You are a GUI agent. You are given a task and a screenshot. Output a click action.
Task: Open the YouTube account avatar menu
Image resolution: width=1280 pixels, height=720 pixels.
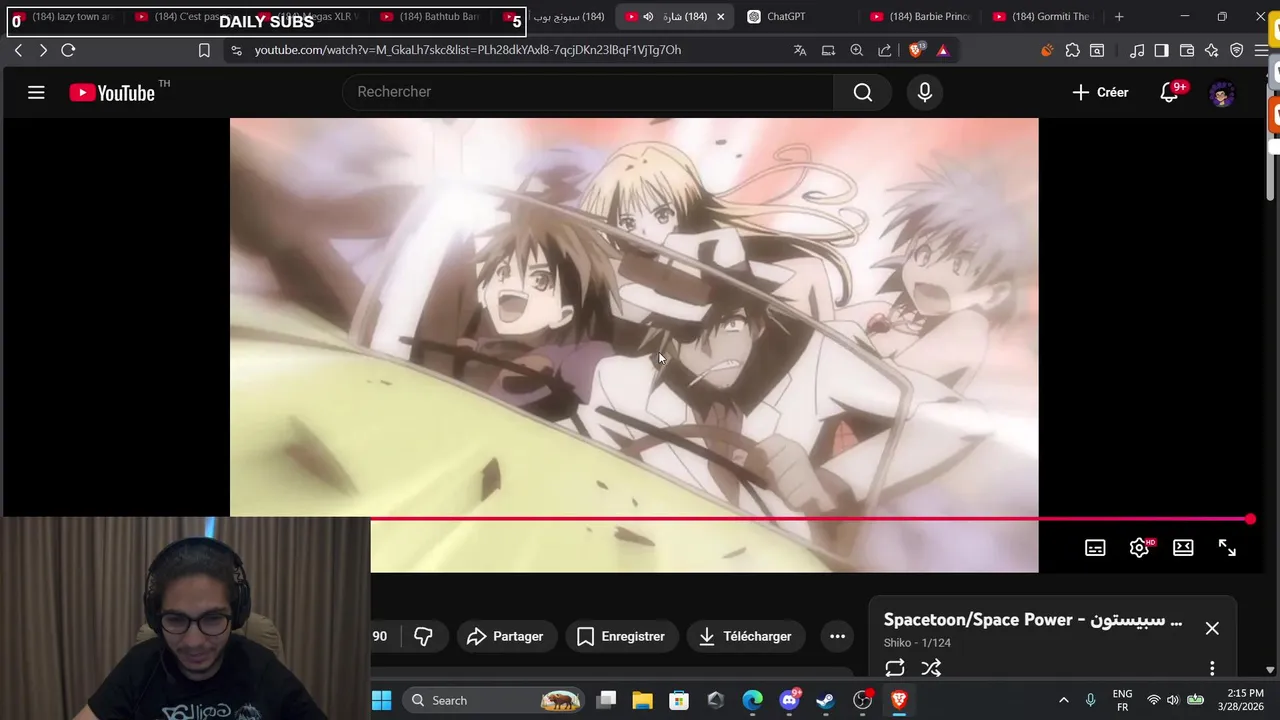[1222, 93]
